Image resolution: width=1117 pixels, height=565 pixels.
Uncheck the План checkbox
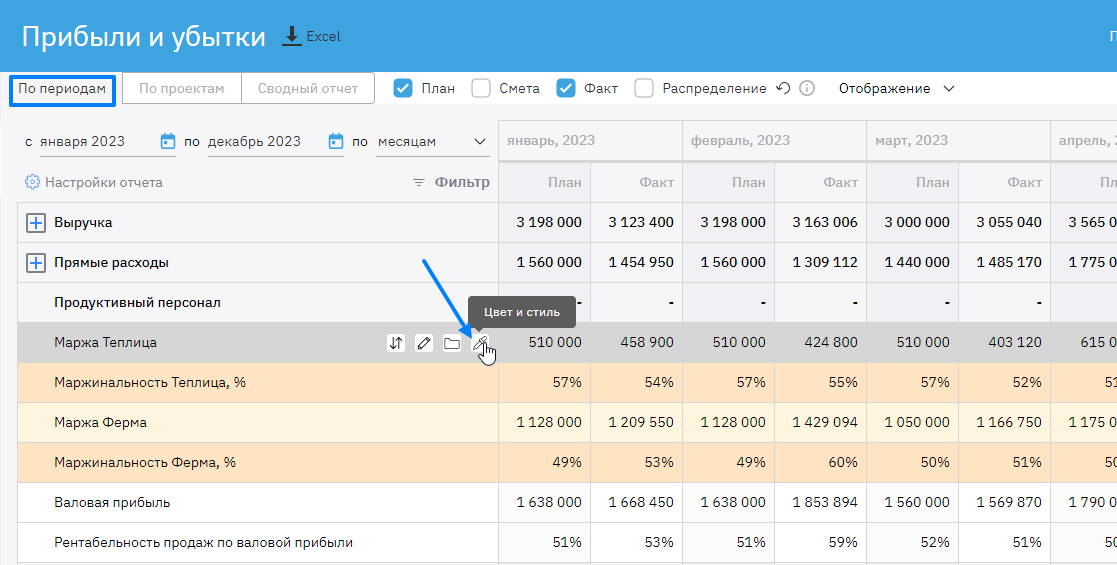pyautogui.click(x=403, y=88)
